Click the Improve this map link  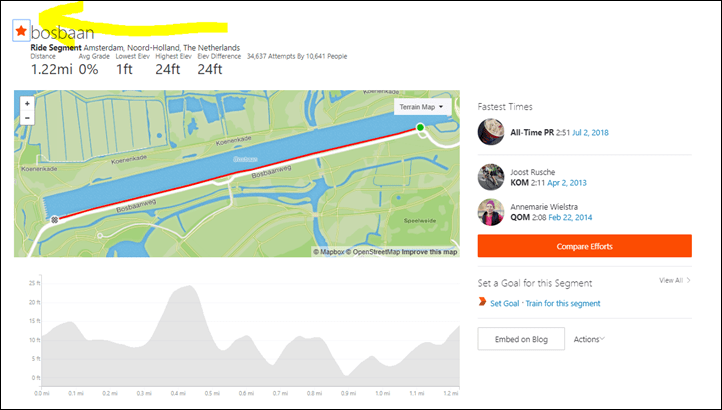click(429, 252)
